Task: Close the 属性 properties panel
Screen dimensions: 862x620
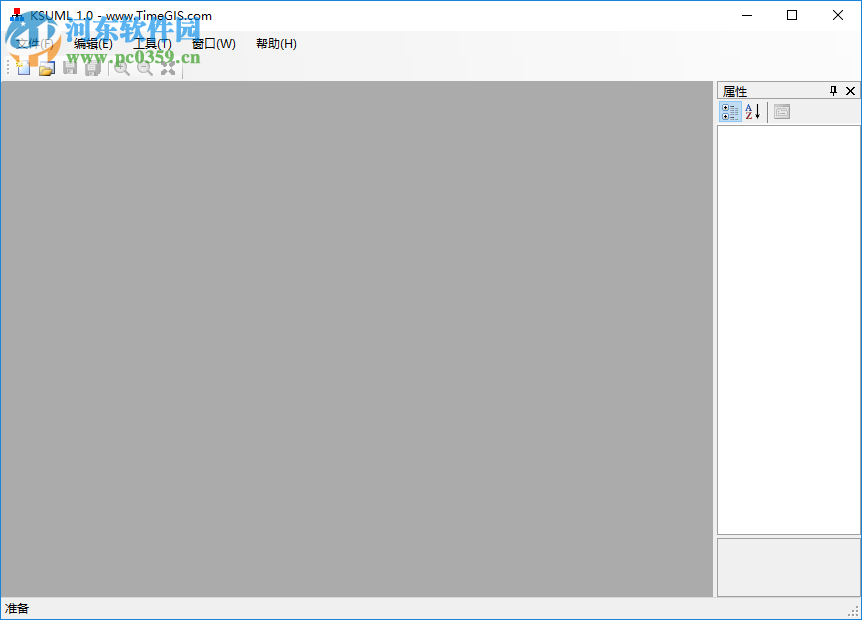Action: pos(851,90)
